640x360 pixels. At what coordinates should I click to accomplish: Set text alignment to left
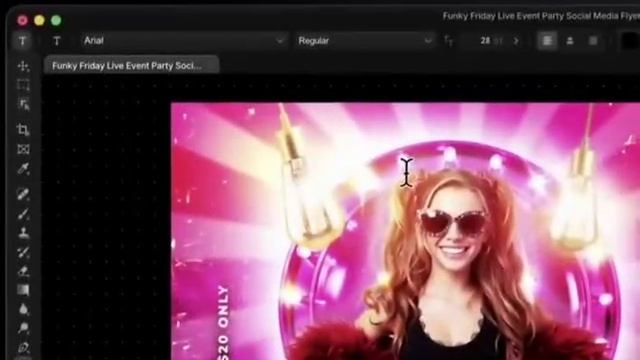(547, 41)
